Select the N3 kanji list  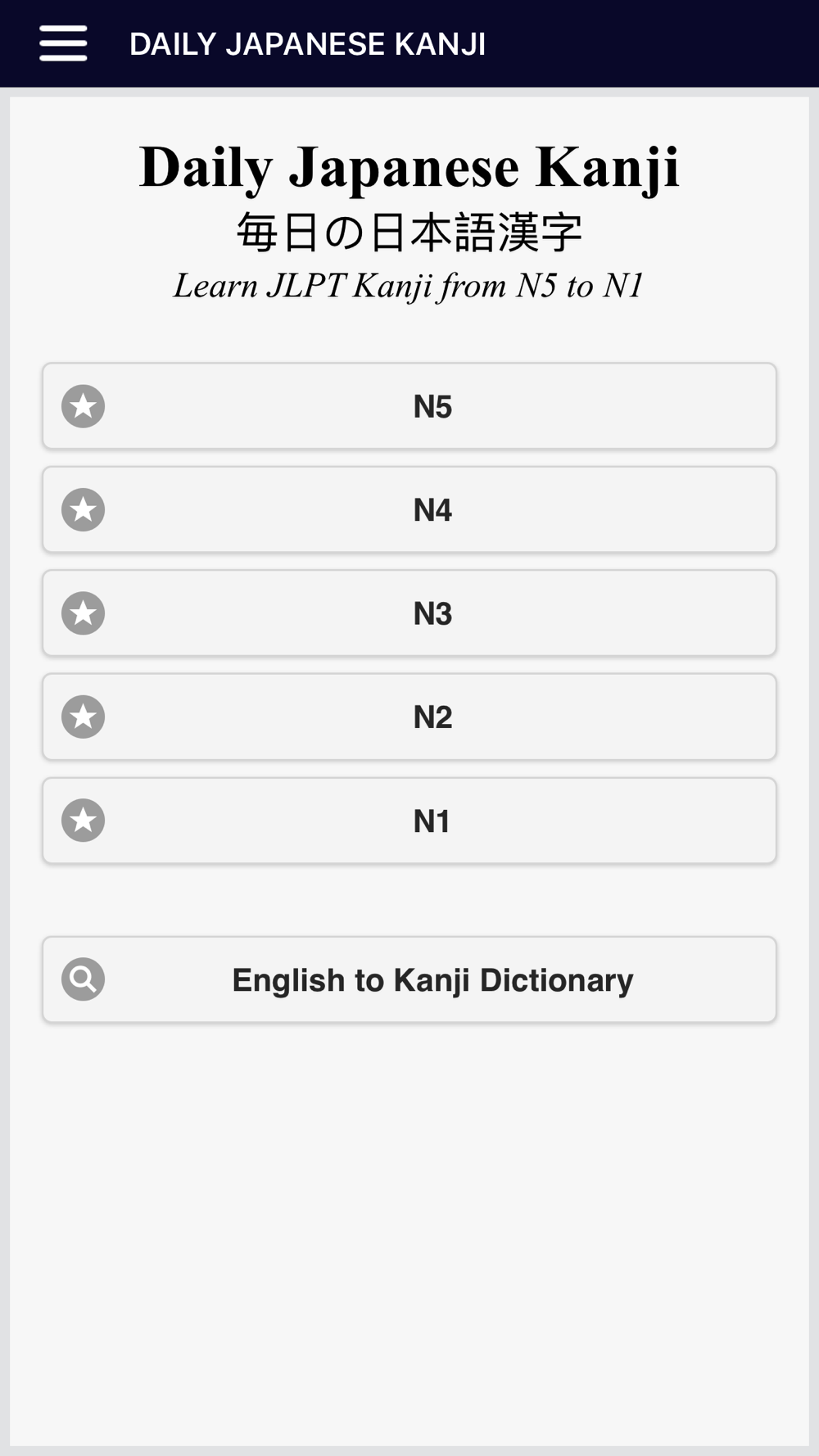tap(409, 613)
